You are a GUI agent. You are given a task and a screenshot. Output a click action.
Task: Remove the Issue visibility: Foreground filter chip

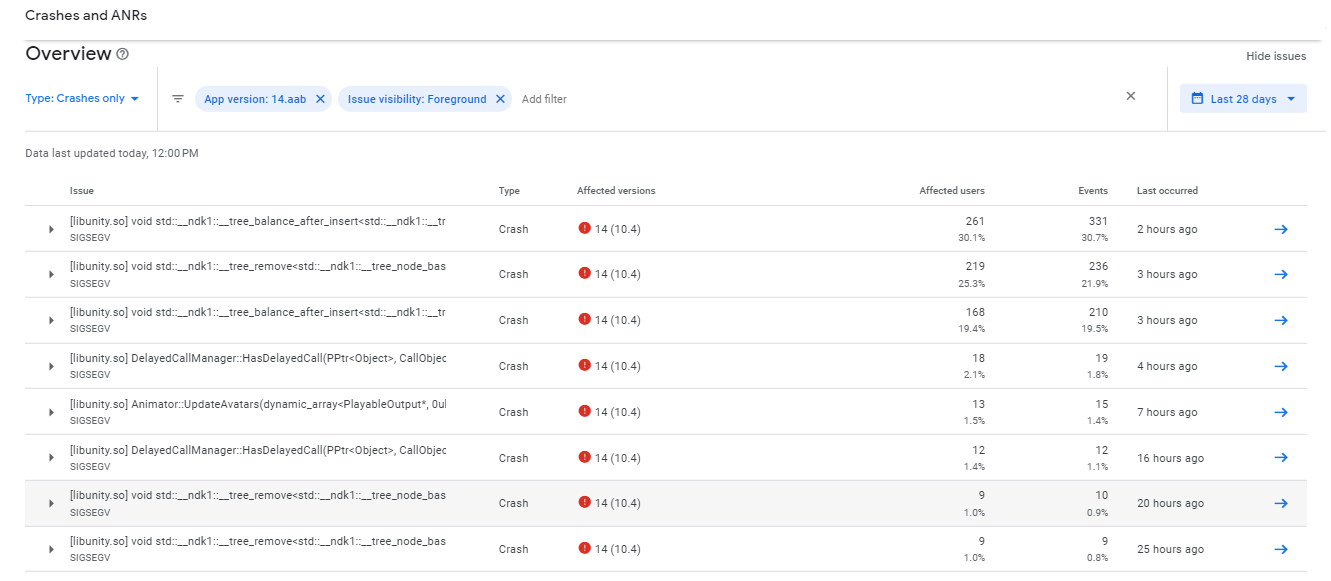tap(500, 98)
